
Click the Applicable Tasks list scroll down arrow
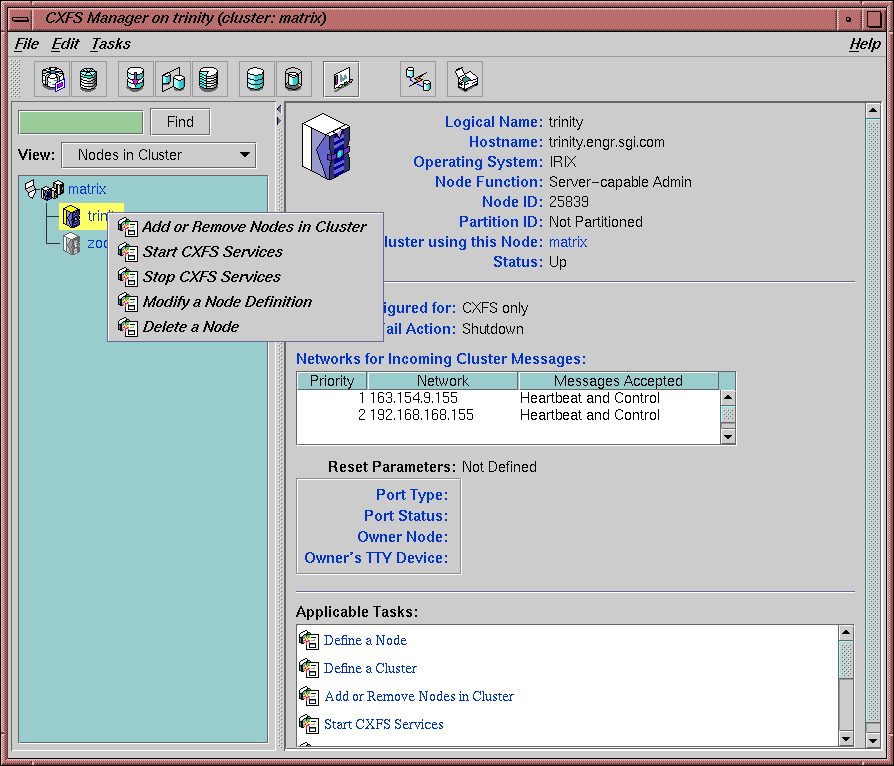pos(846,739)
